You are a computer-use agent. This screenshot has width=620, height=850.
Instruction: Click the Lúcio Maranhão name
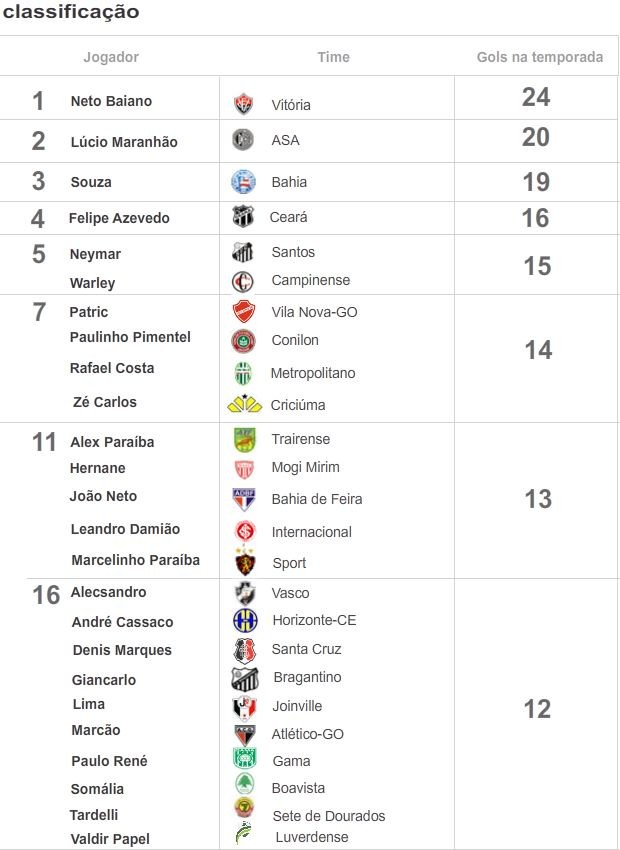pos(124,142)
